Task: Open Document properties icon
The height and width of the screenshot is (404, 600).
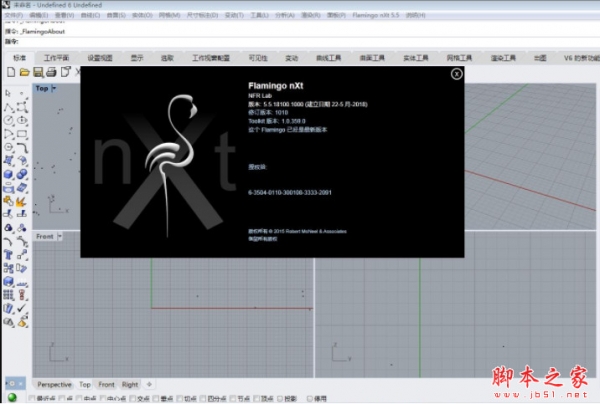Action: [x=65, y=72]
